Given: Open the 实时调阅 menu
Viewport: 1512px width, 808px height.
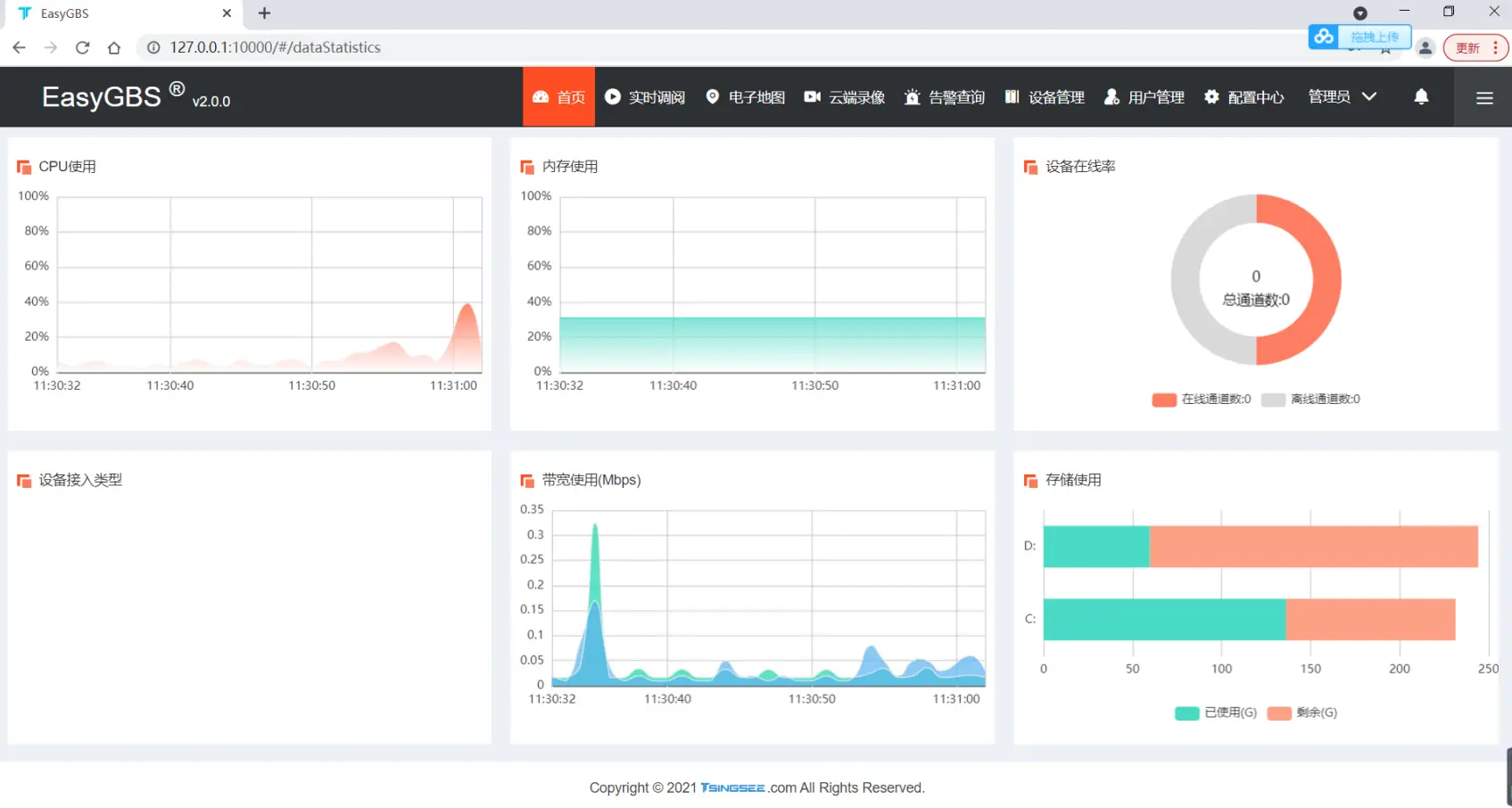Looking at the screenshot, I should tap(645, 97).
